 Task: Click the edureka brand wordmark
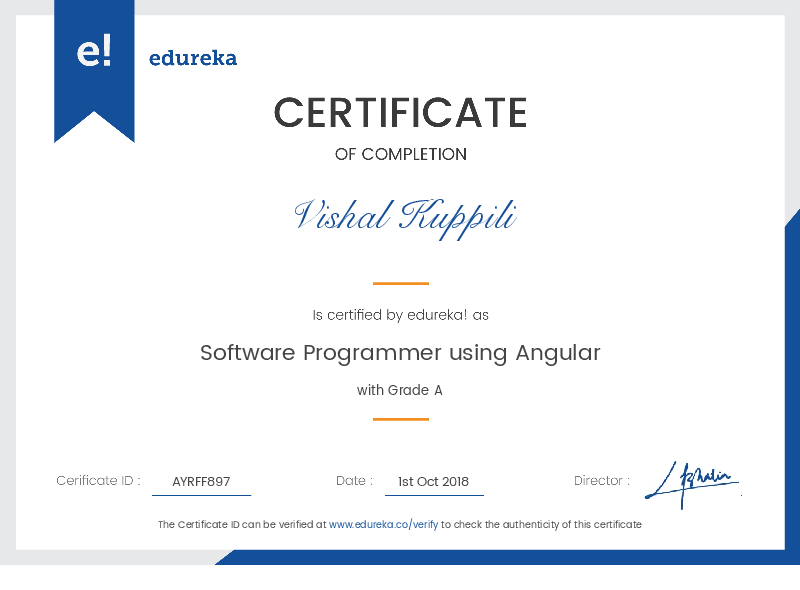coord(193,58)
